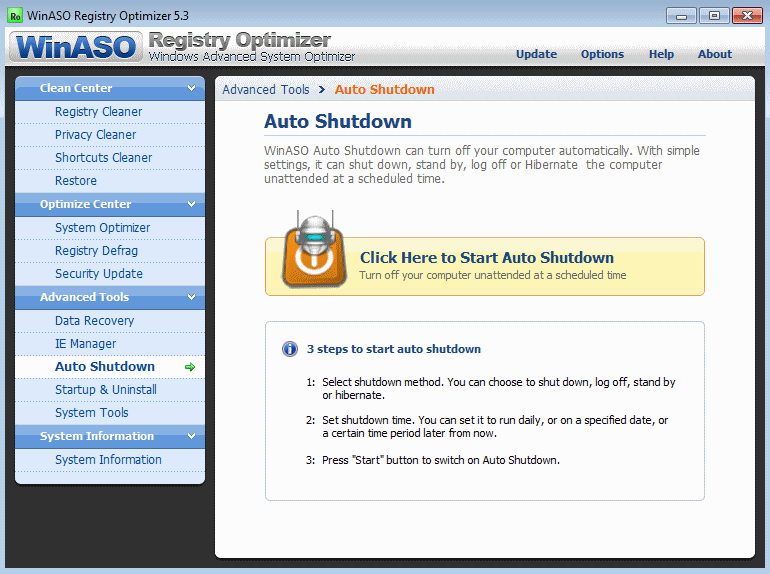Open the Help menu

(661, 54)
